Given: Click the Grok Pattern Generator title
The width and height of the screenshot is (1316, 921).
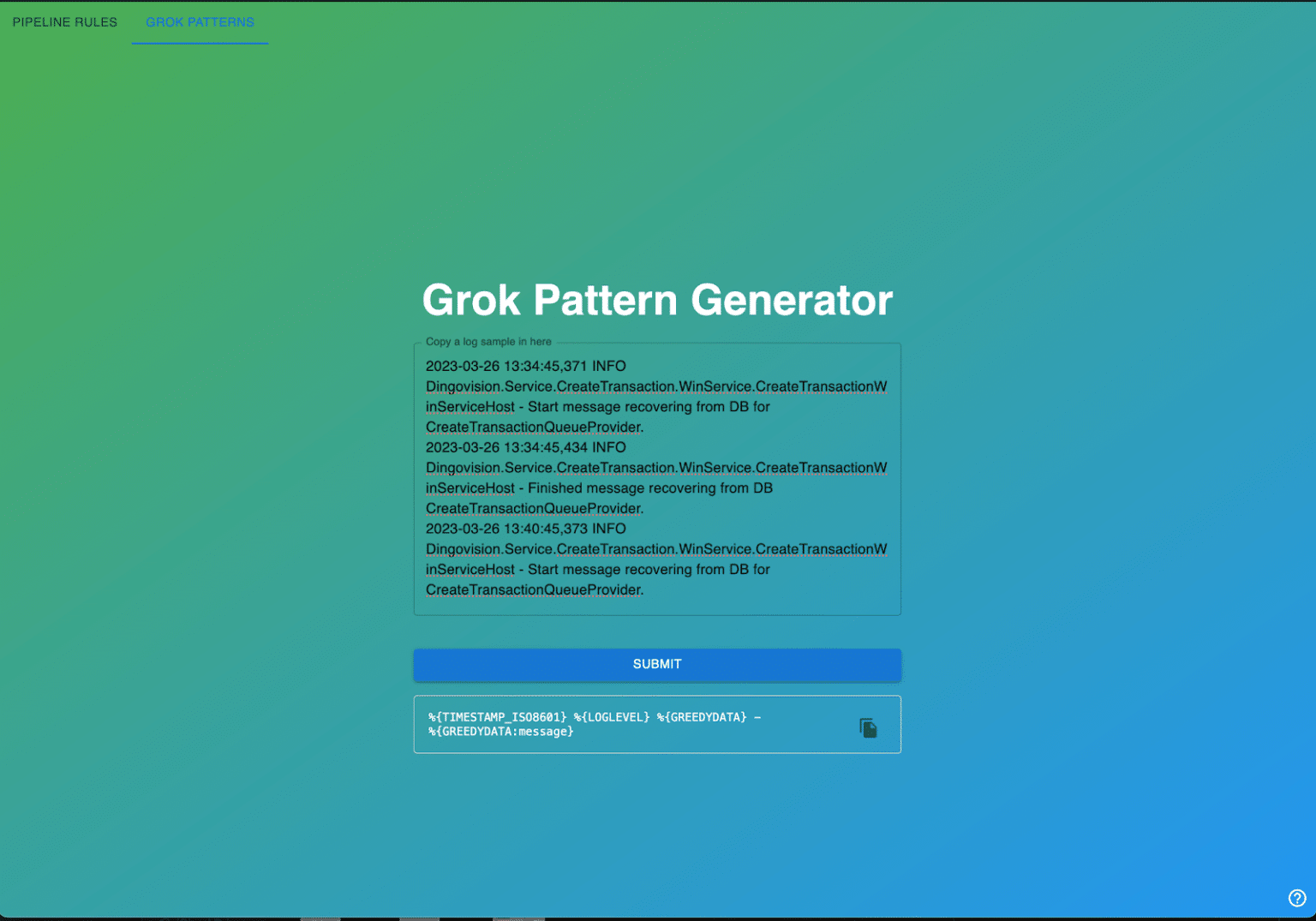Looking at the screenshot, I should [656, 300].
